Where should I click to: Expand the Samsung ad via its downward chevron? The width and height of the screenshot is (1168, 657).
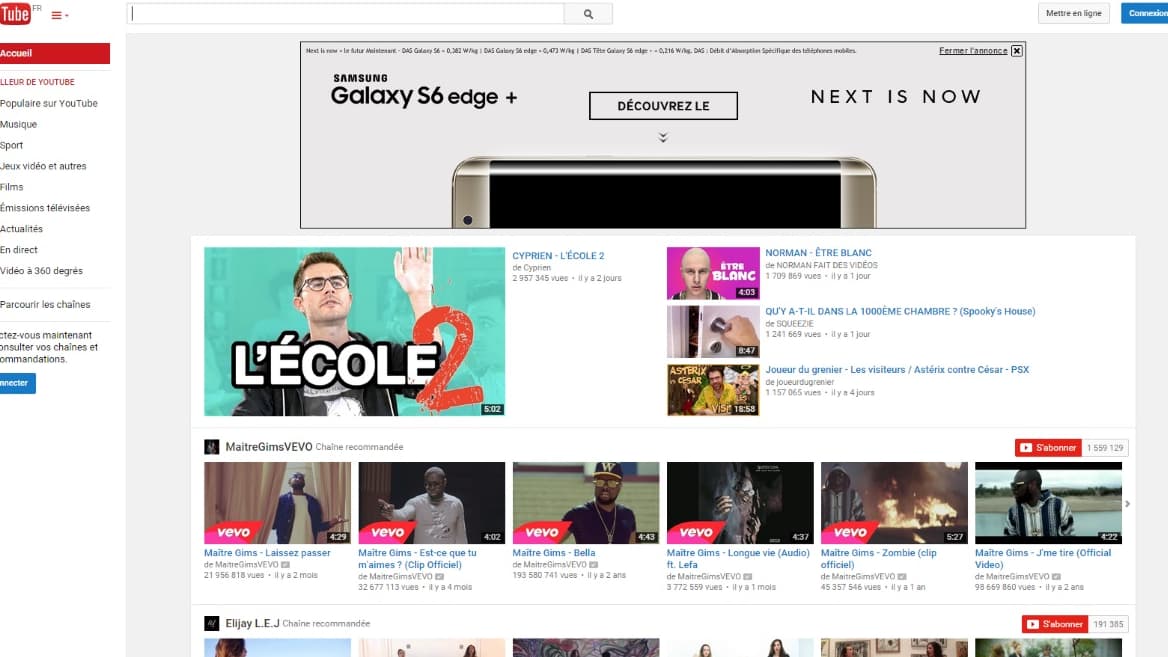(x=663, y=137)
